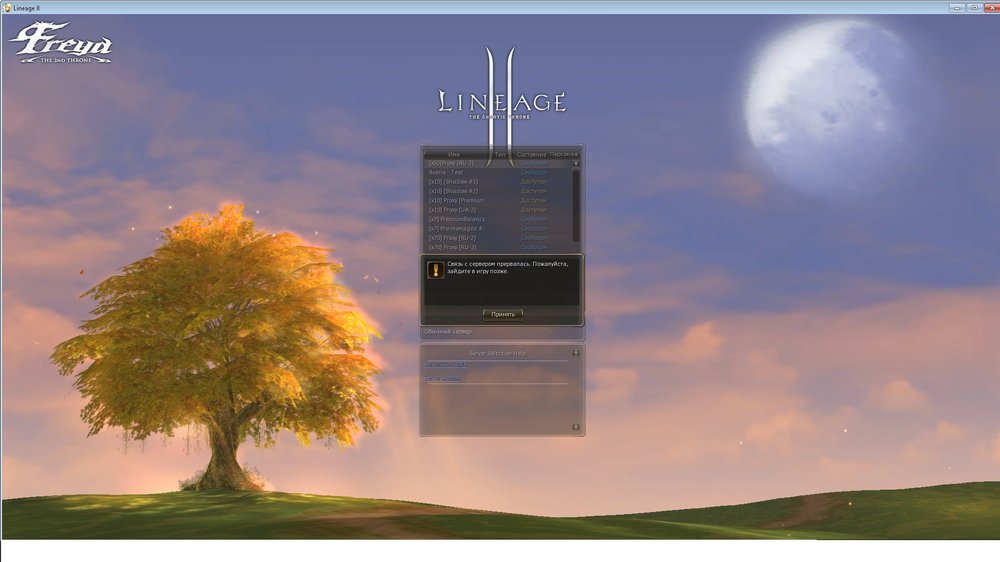Click the exclamation warning icon in dialog
Image resolution: width=1000 pixels, height=562 pixels.
[435, 270]
